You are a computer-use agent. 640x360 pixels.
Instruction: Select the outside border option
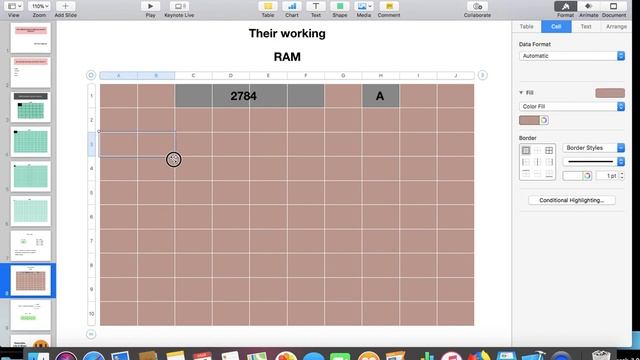coord(526,150)
